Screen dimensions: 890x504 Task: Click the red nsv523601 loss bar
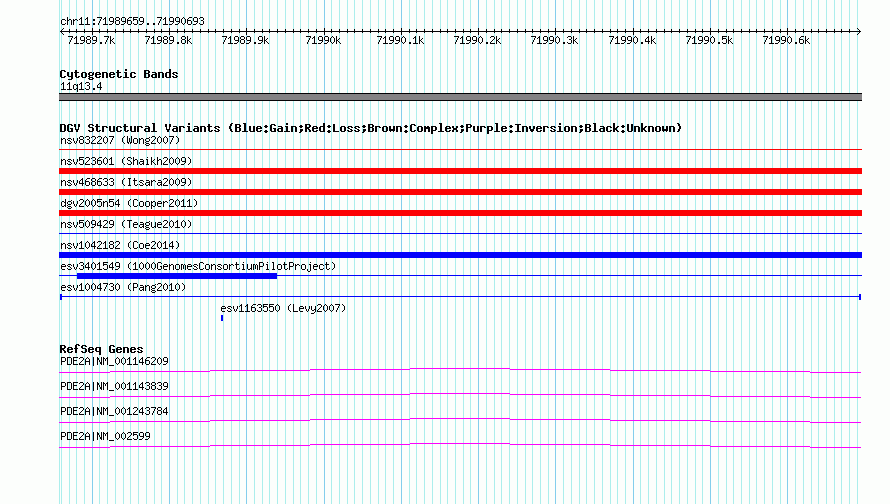click(x=460, y=171)
